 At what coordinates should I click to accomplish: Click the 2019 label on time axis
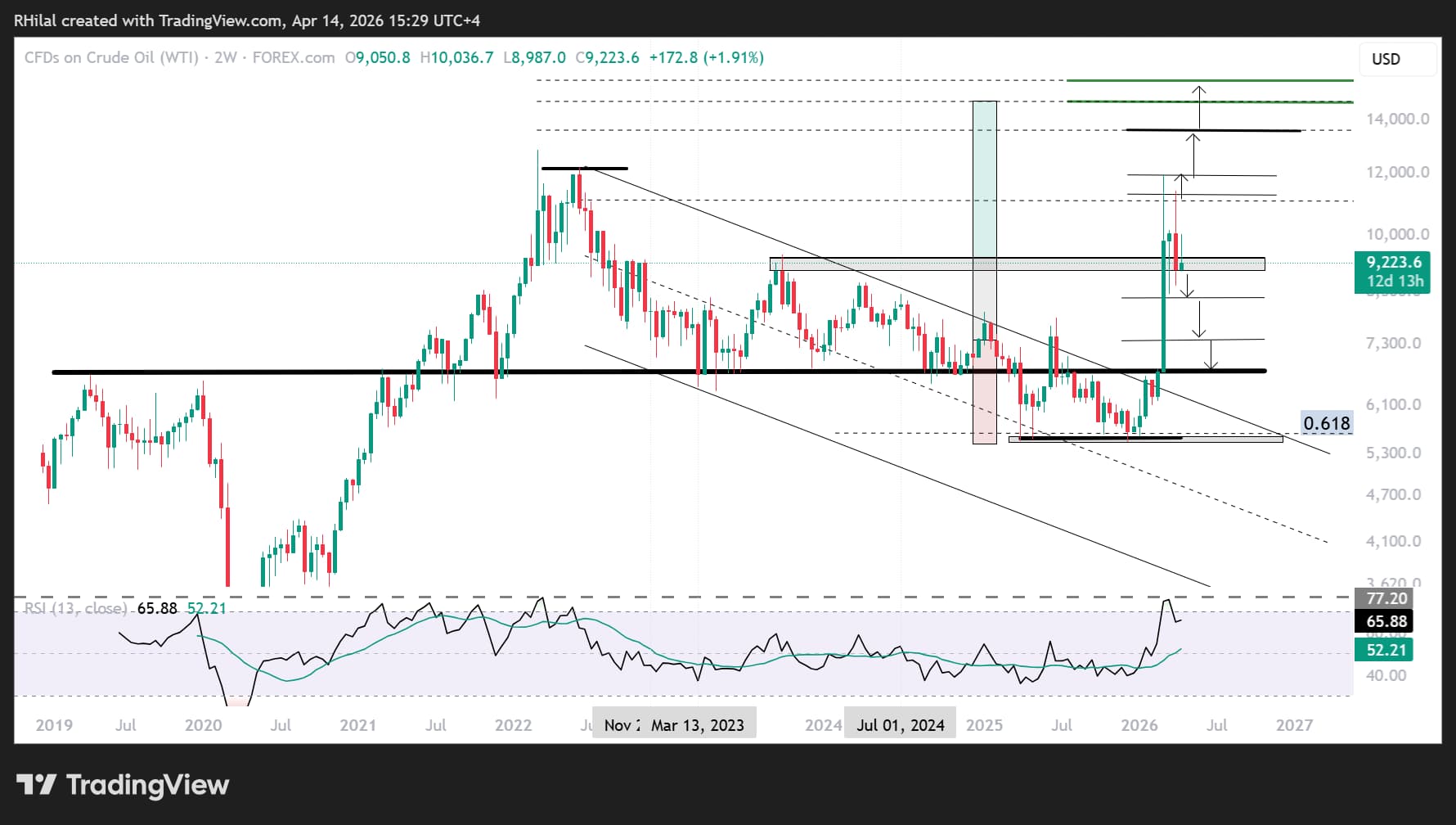[54, 725]
